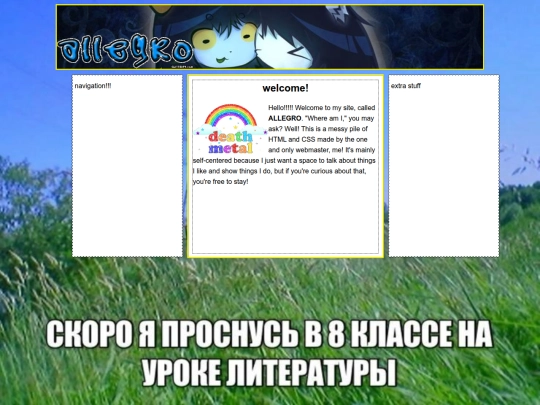Select the 'welcome!' heading

click(285, 88)
